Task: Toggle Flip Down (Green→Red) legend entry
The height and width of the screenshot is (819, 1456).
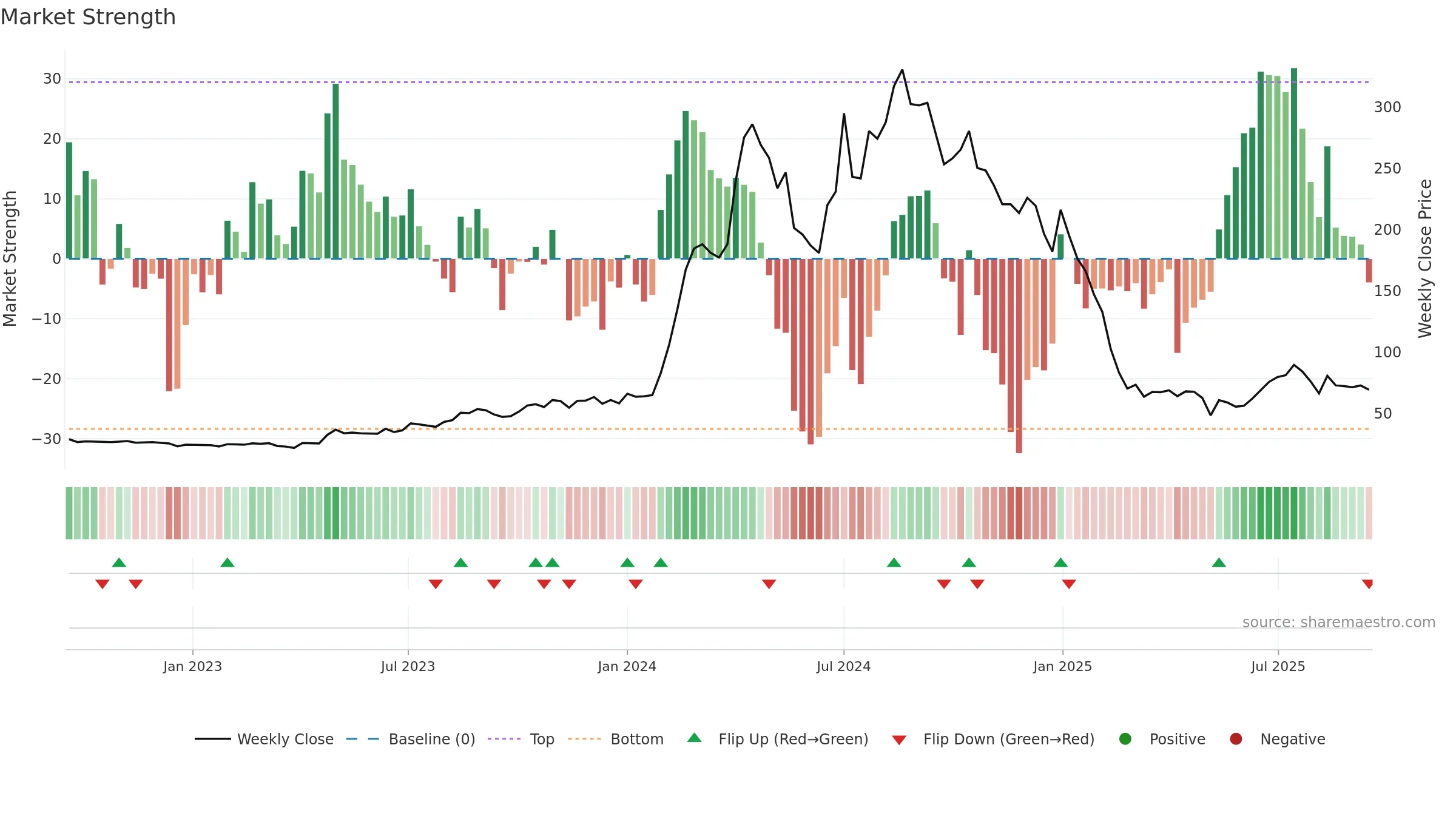Action: [x=993, y=739]
